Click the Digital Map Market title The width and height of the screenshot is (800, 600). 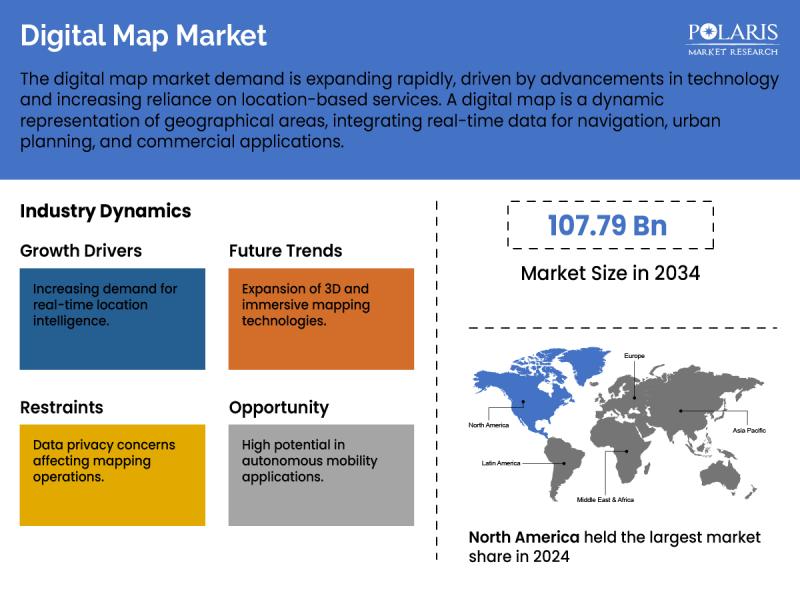click(144, 36)
